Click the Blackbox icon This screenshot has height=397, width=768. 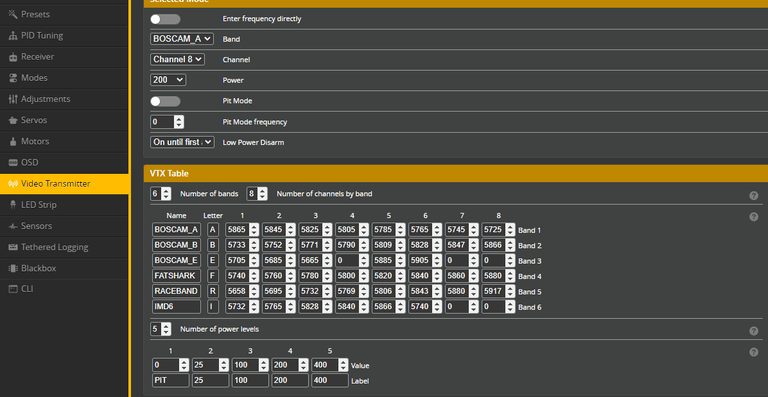click(x=13, y=268)
